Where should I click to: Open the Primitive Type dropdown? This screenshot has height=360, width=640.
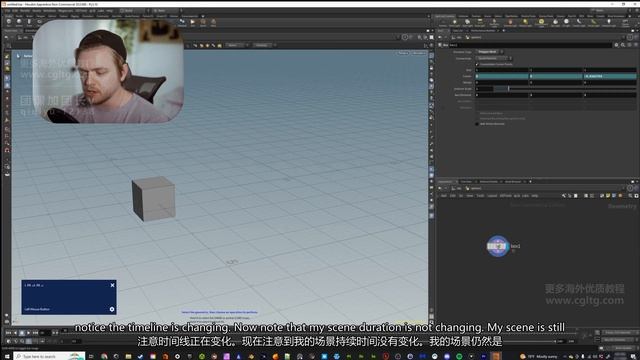pyautogui.click(x=489, y=52)
